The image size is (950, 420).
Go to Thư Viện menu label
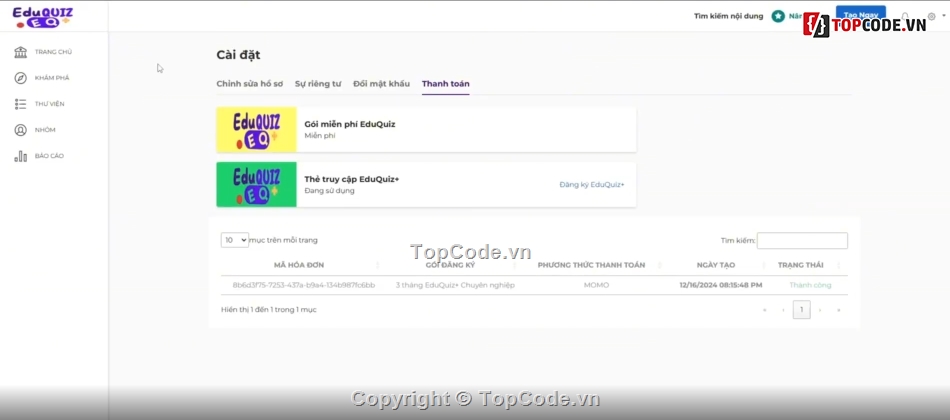coord(50,104)
